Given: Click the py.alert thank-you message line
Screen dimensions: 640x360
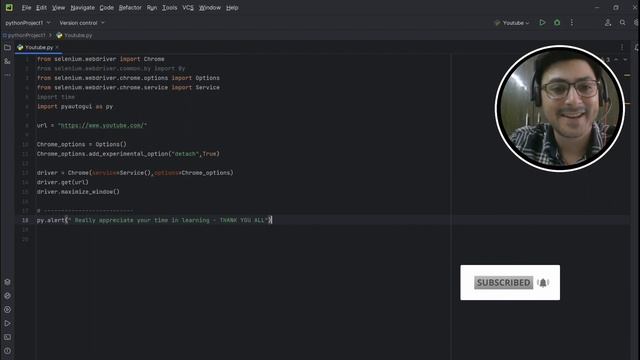Looking at the screenshot, I should tap(154, 220).
